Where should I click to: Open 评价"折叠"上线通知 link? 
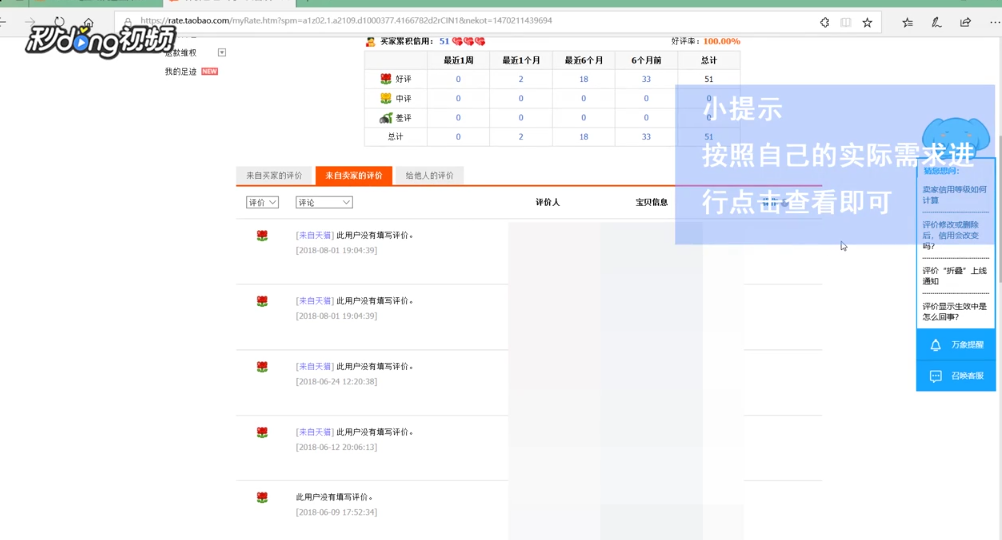tap(954, 276)
